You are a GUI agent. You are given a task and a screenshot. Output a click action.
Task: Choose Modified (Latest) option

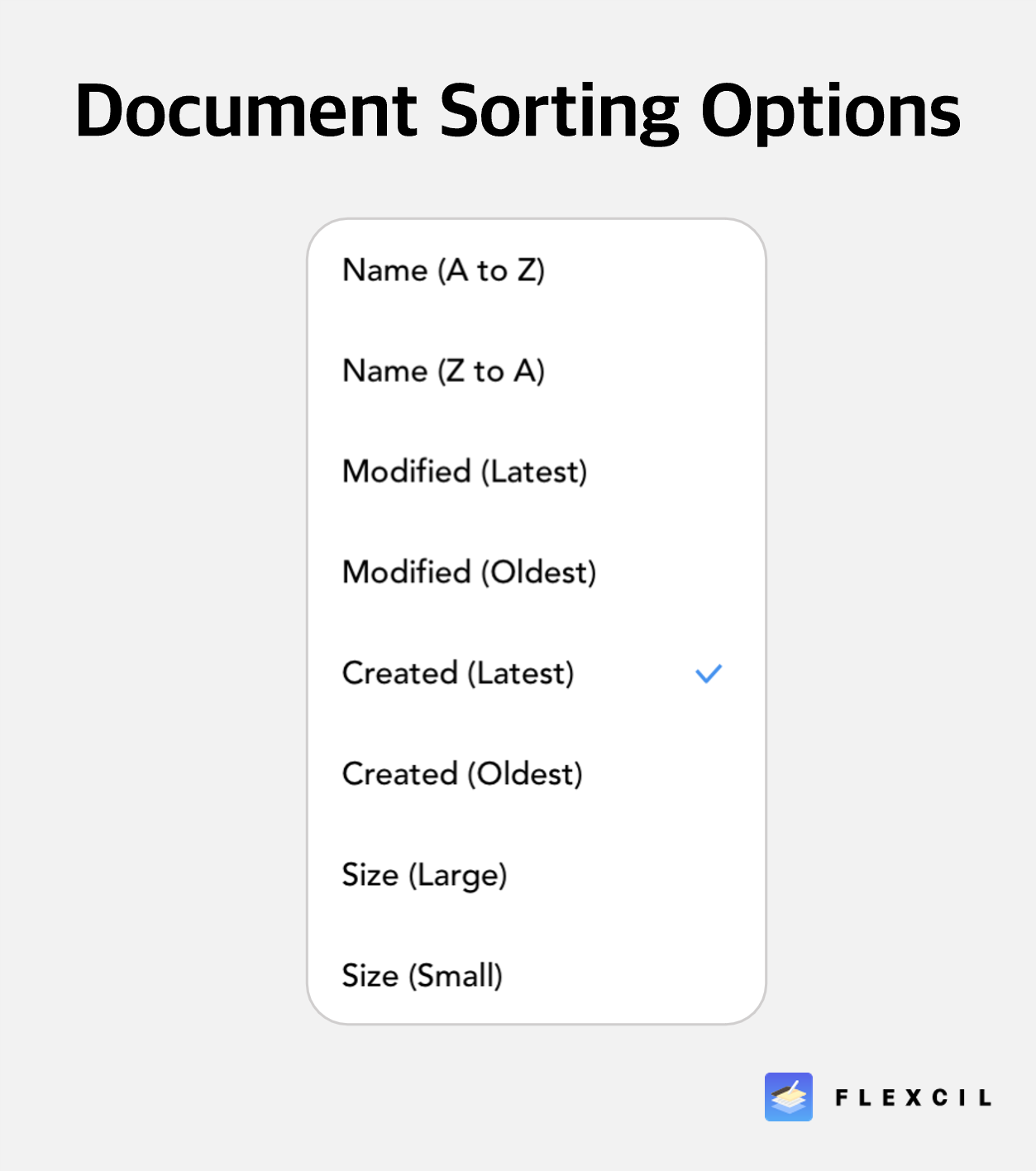(x=536, y=472)
